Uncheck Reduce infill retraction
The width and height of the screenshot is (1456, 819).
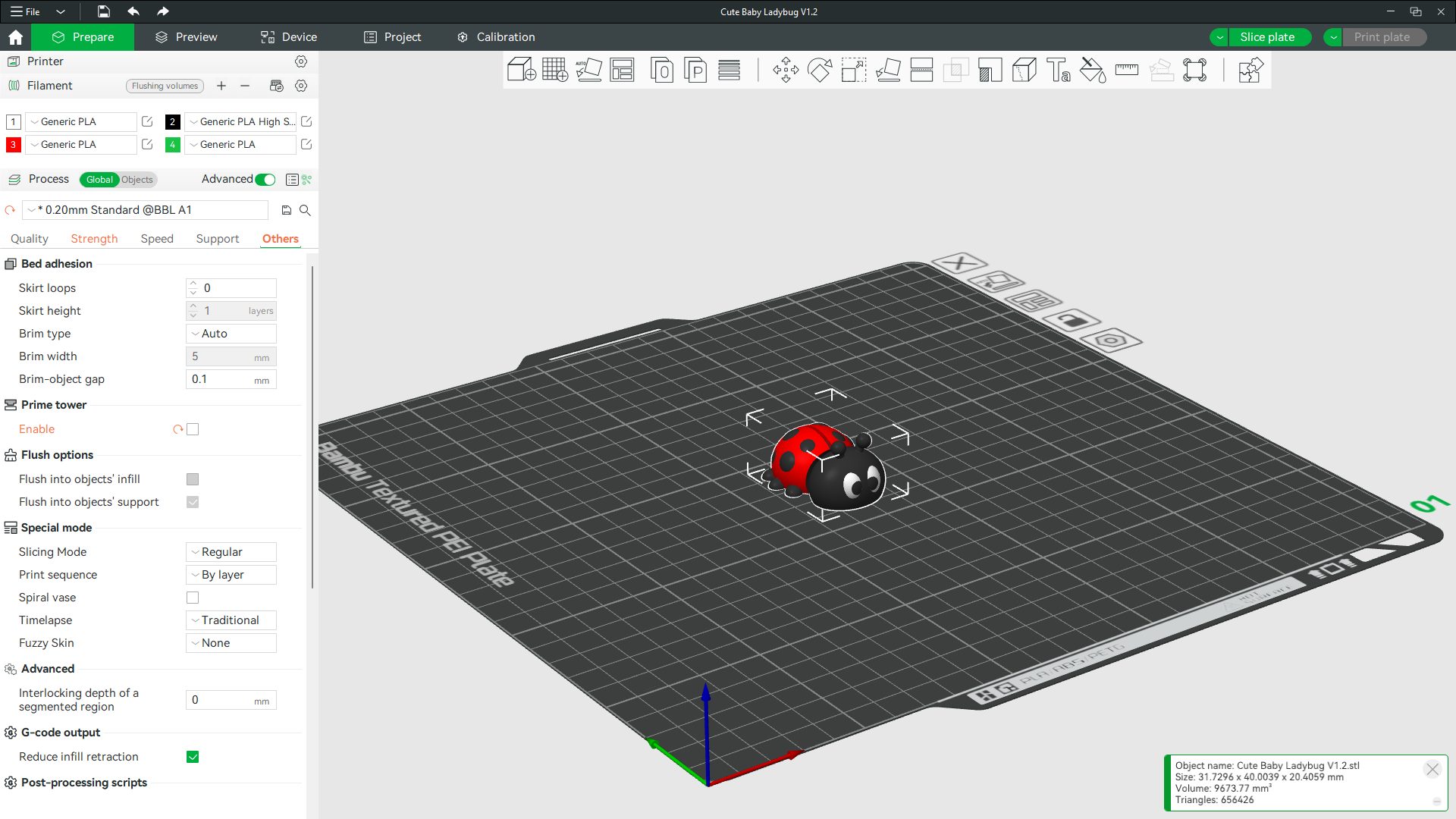point(193,757)
